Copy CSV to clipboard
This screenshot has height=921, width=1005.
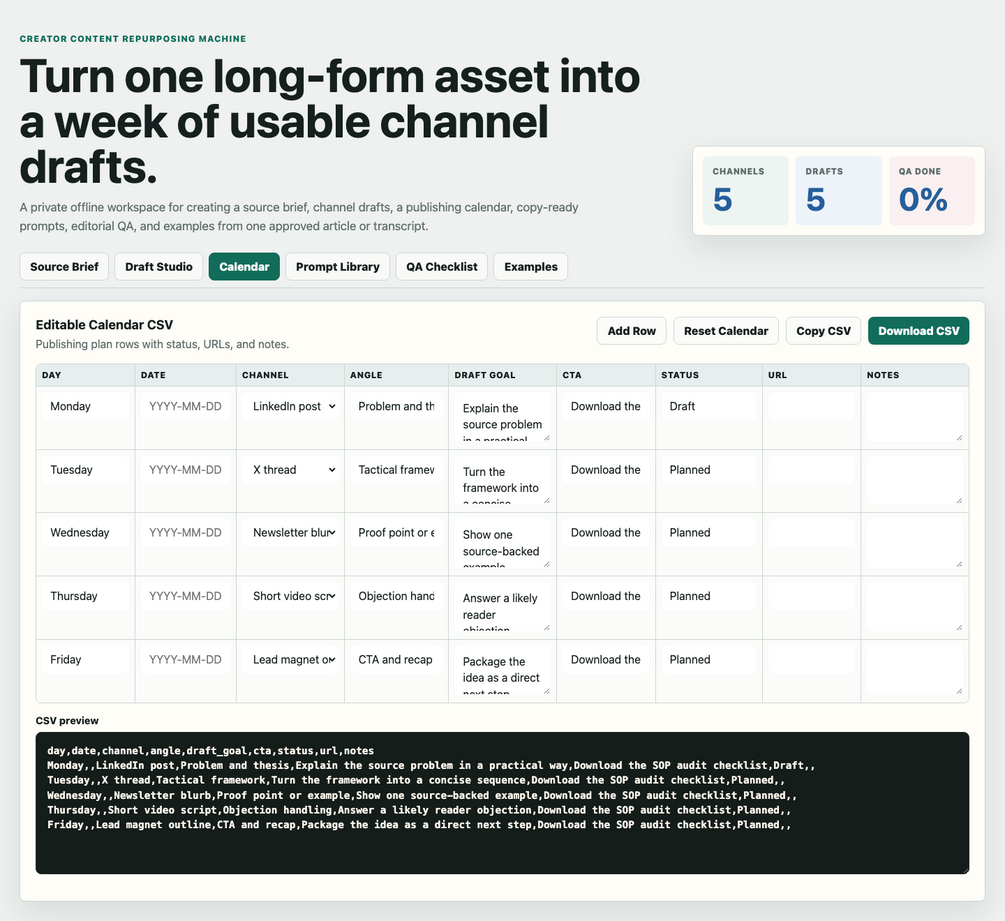point(823,331)
